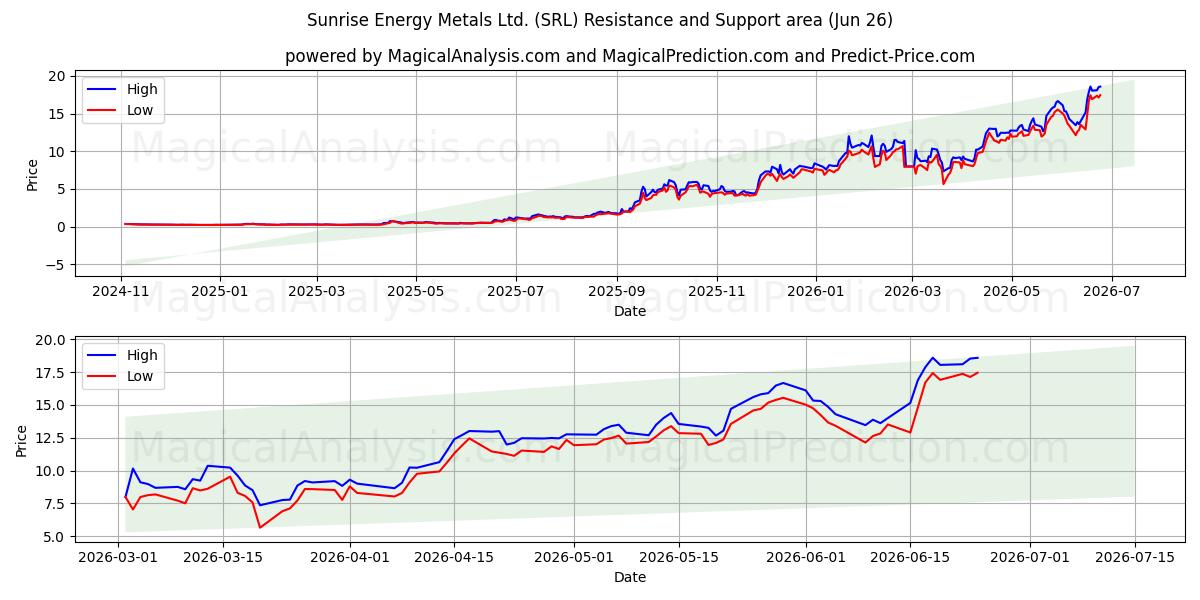
Task: Click the 2026-07 date tick label
Action: click(x=1111, y=291)
